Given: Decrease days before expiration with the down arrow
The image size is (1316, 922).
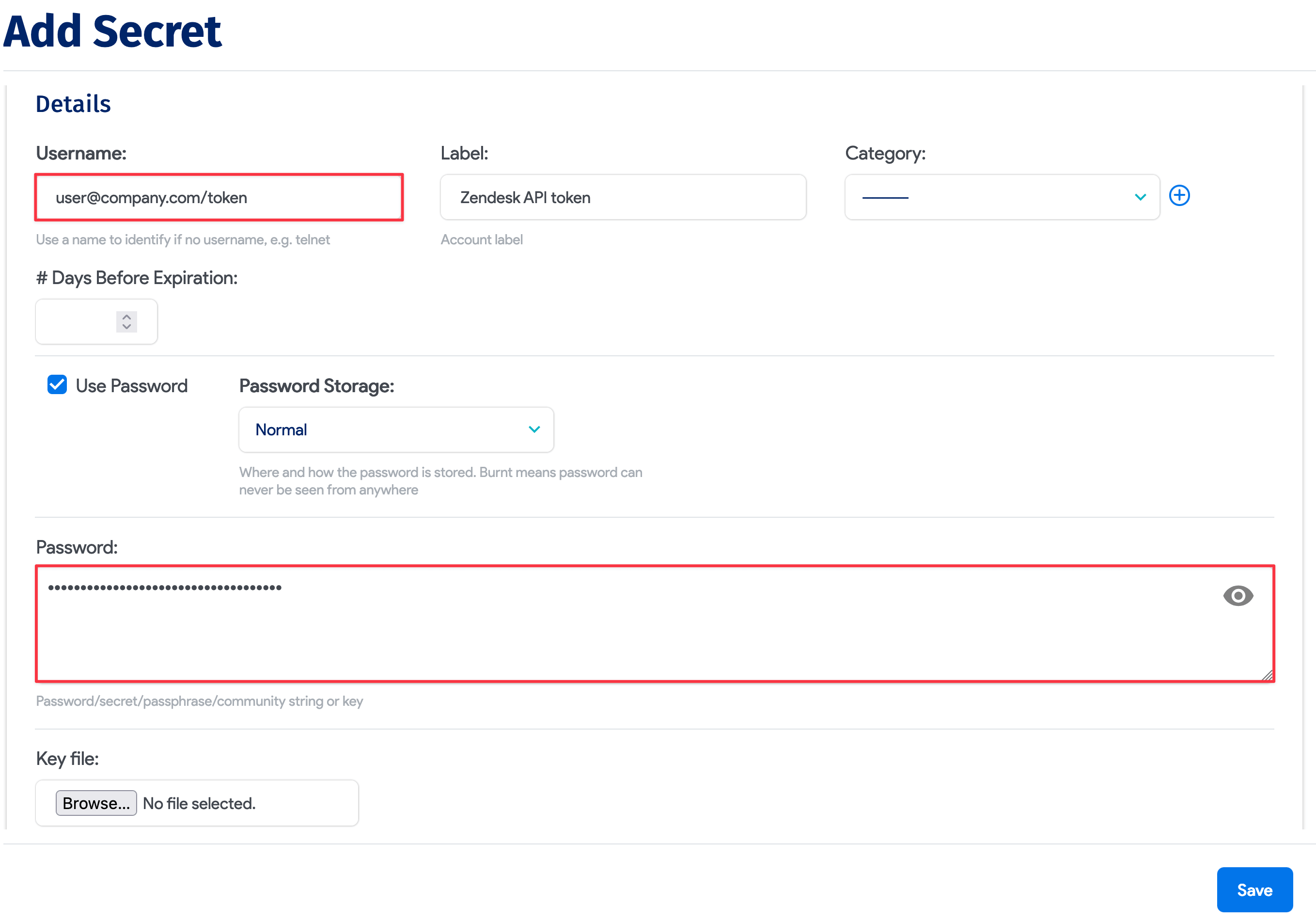Looking at the screenshot, I should (126, 327).
